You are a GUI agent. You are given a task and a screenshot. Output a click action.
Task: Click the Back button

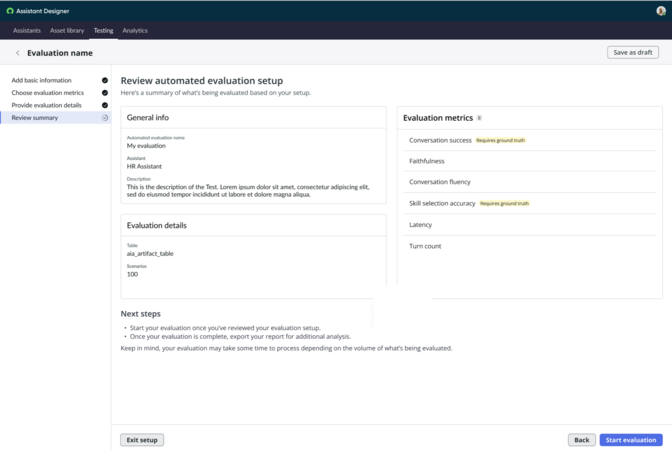(582, 440)
